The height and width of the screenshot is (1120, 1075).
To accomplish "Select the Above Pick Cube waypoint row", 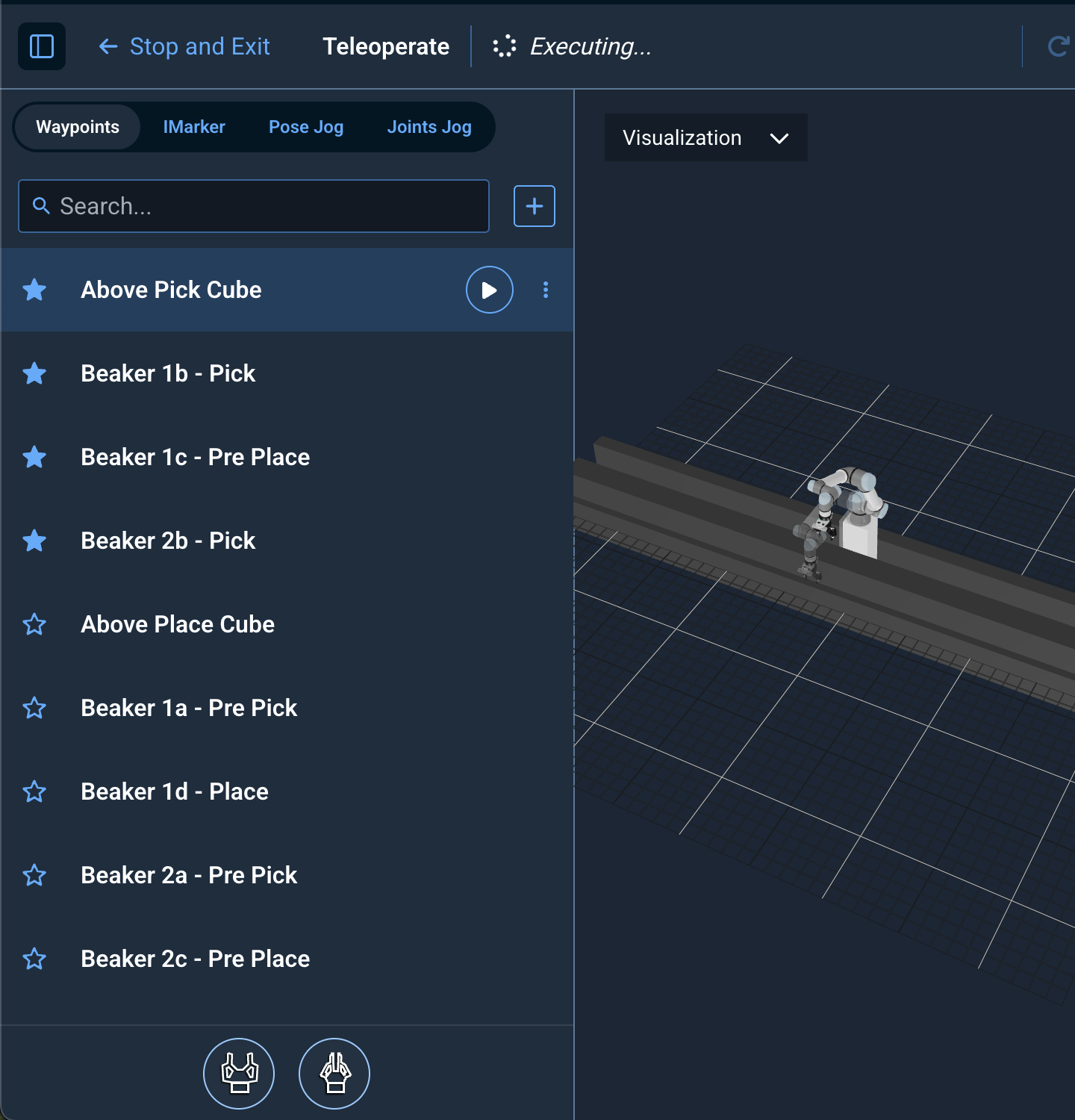I will click(287, 290).
